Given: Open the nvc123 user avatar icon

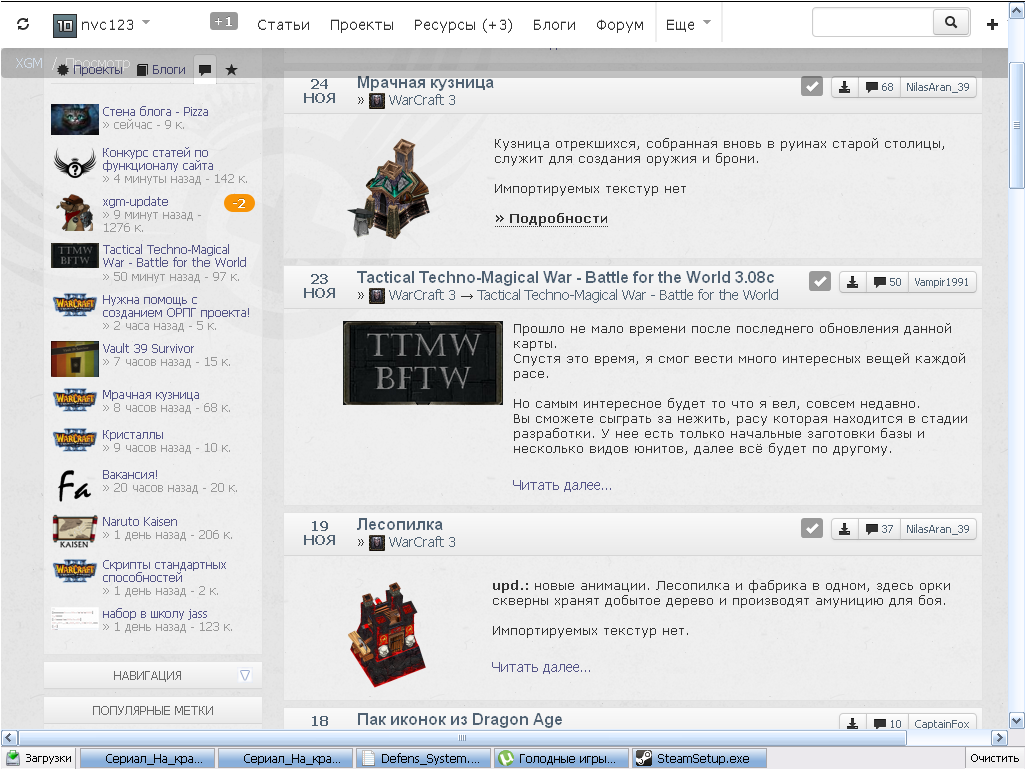Looking at the screenshot, I should [65, 26].
